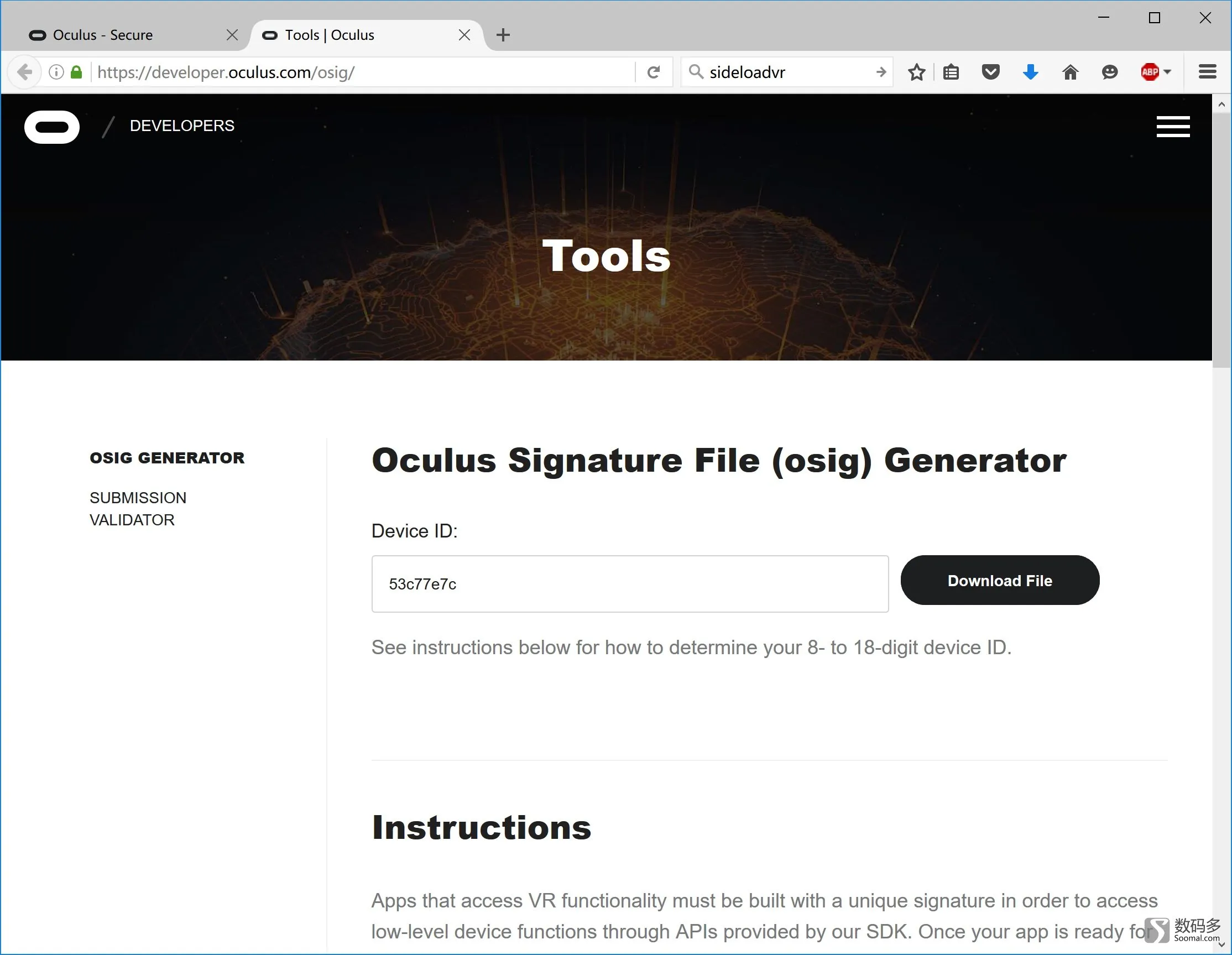The width and height of the screenshot is (1232, 955).
Task: Open the downloads arrow icon
Action: (x=1031, y=72)
